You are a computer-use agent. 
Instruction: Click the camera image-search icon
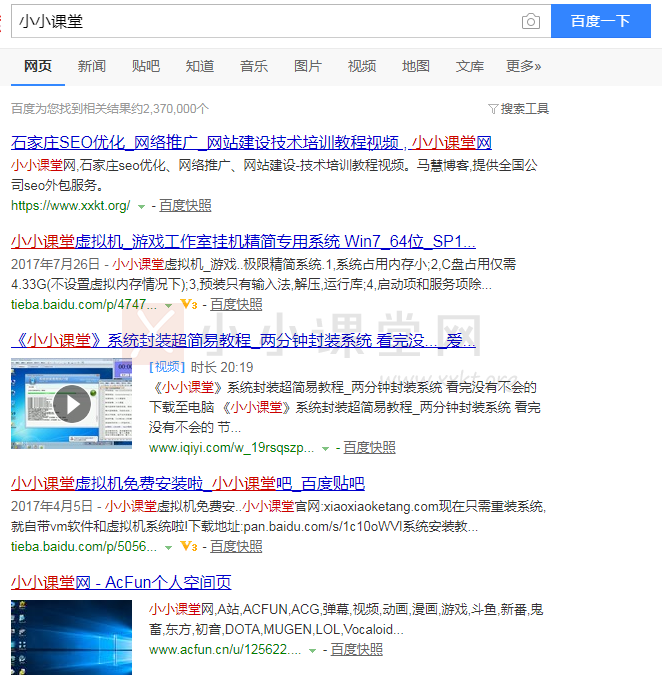(x=530, y=21)
